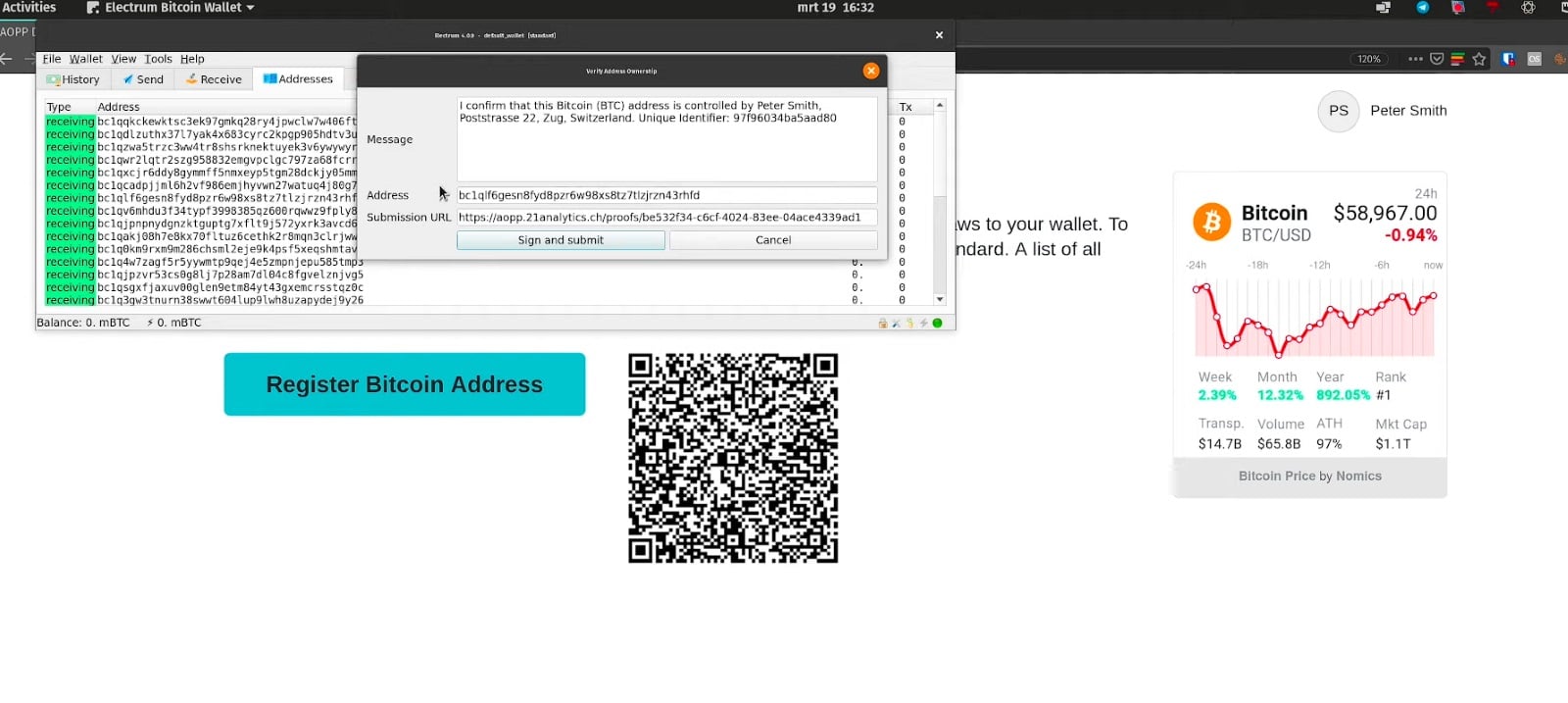Close the Verify Address Ownership dialog

871,71
